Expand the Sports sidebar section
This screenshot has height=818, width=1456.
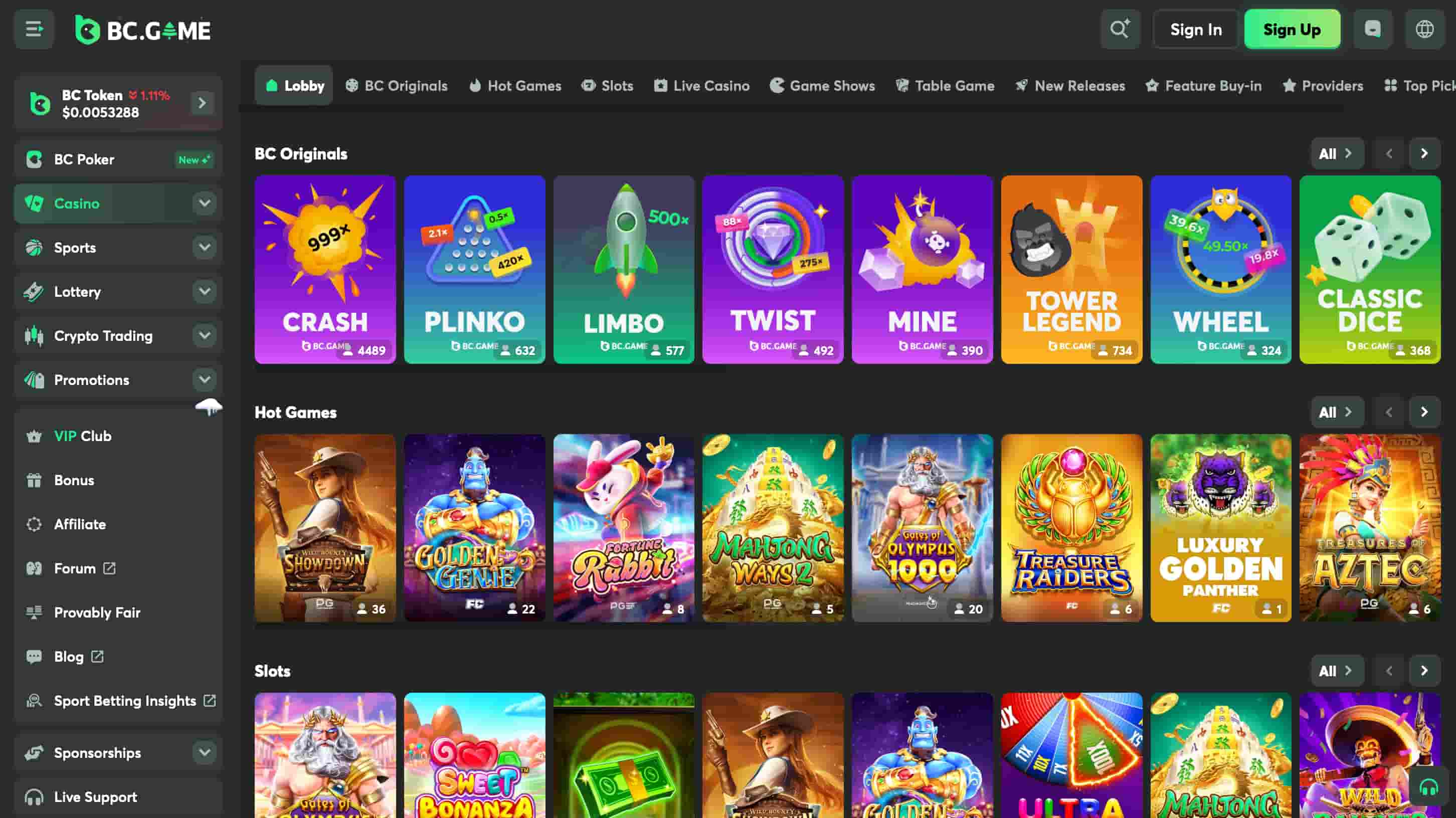tap(204, 248)
